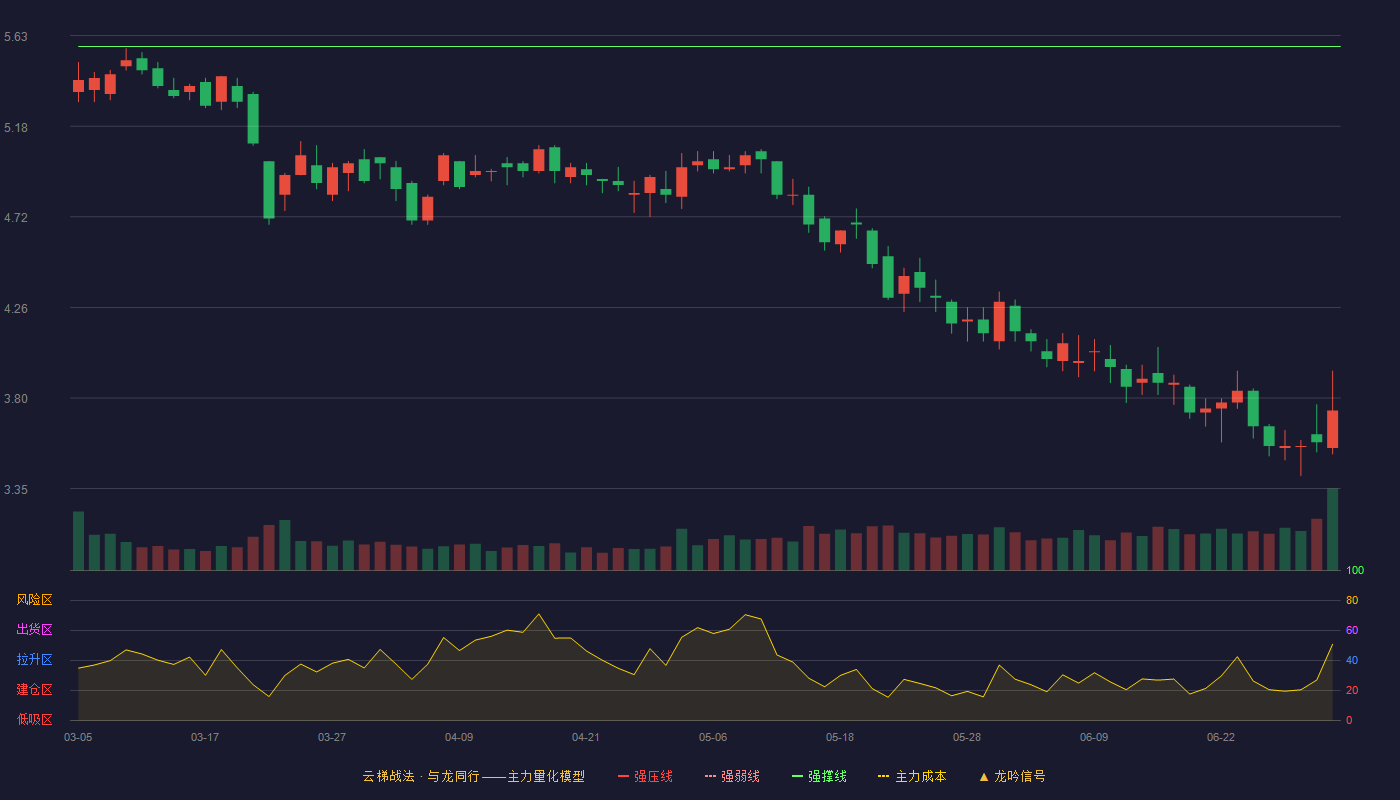Click the 03-27 date label
Image resolution: width=1400 pixels, height=800 pixels.
click(x=332, y=737)
